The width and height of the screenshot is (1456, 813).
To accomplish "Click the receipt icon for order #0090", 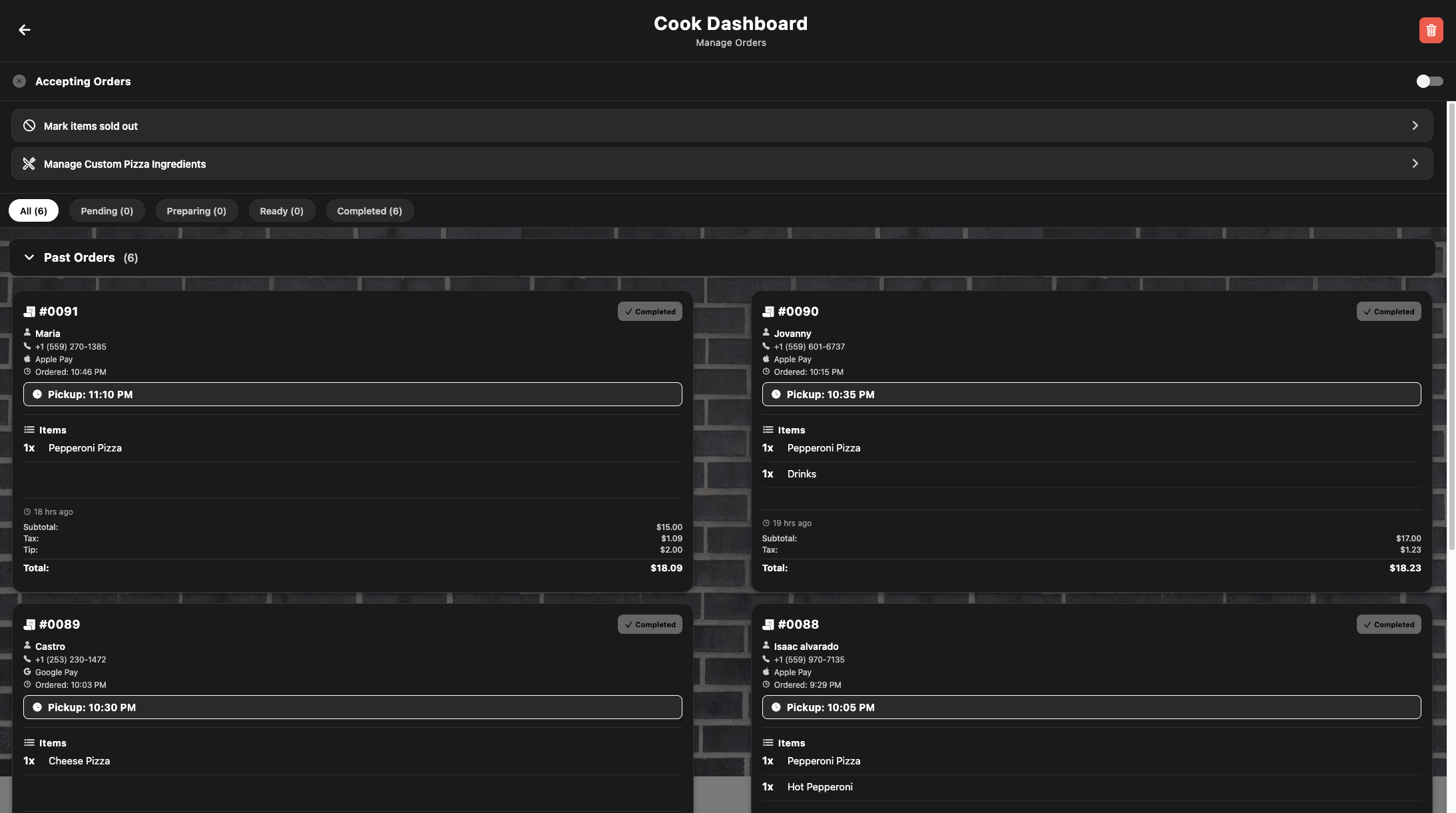I will click(x=768, y=312).
